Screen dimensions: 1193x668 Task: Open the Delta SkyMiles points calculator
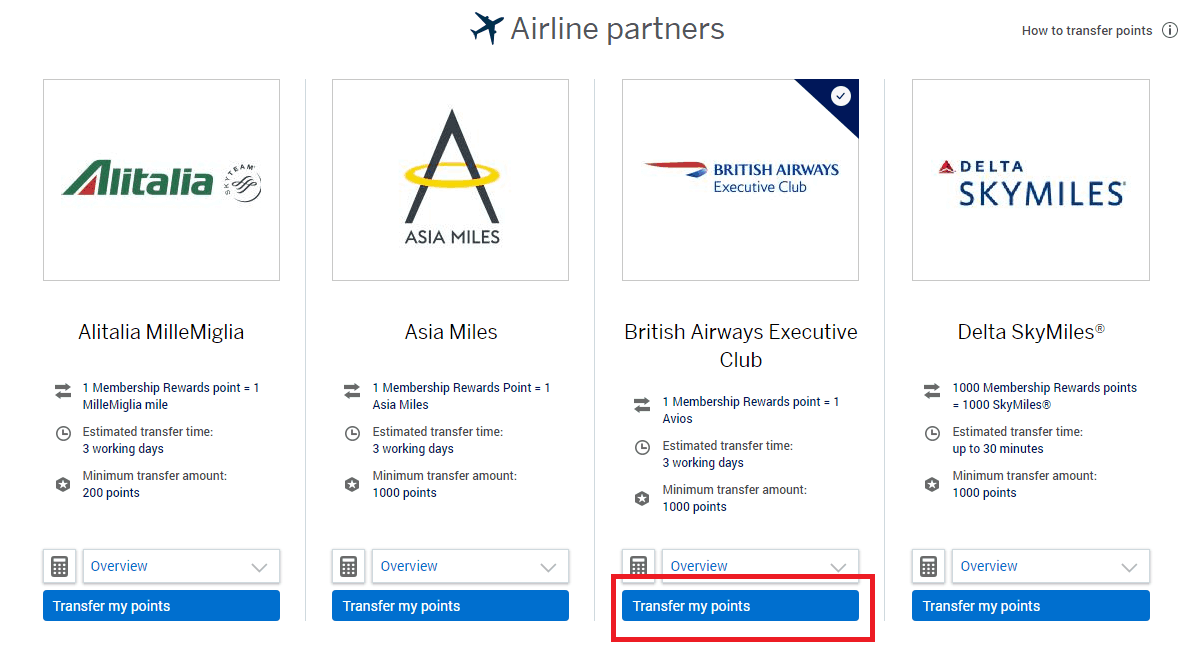tap(928, 566)
